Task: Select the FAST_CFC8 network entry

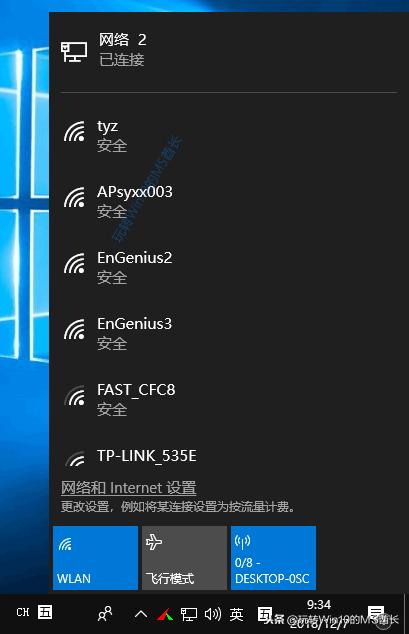Action: pyautogui.click(x=229, y=399)
